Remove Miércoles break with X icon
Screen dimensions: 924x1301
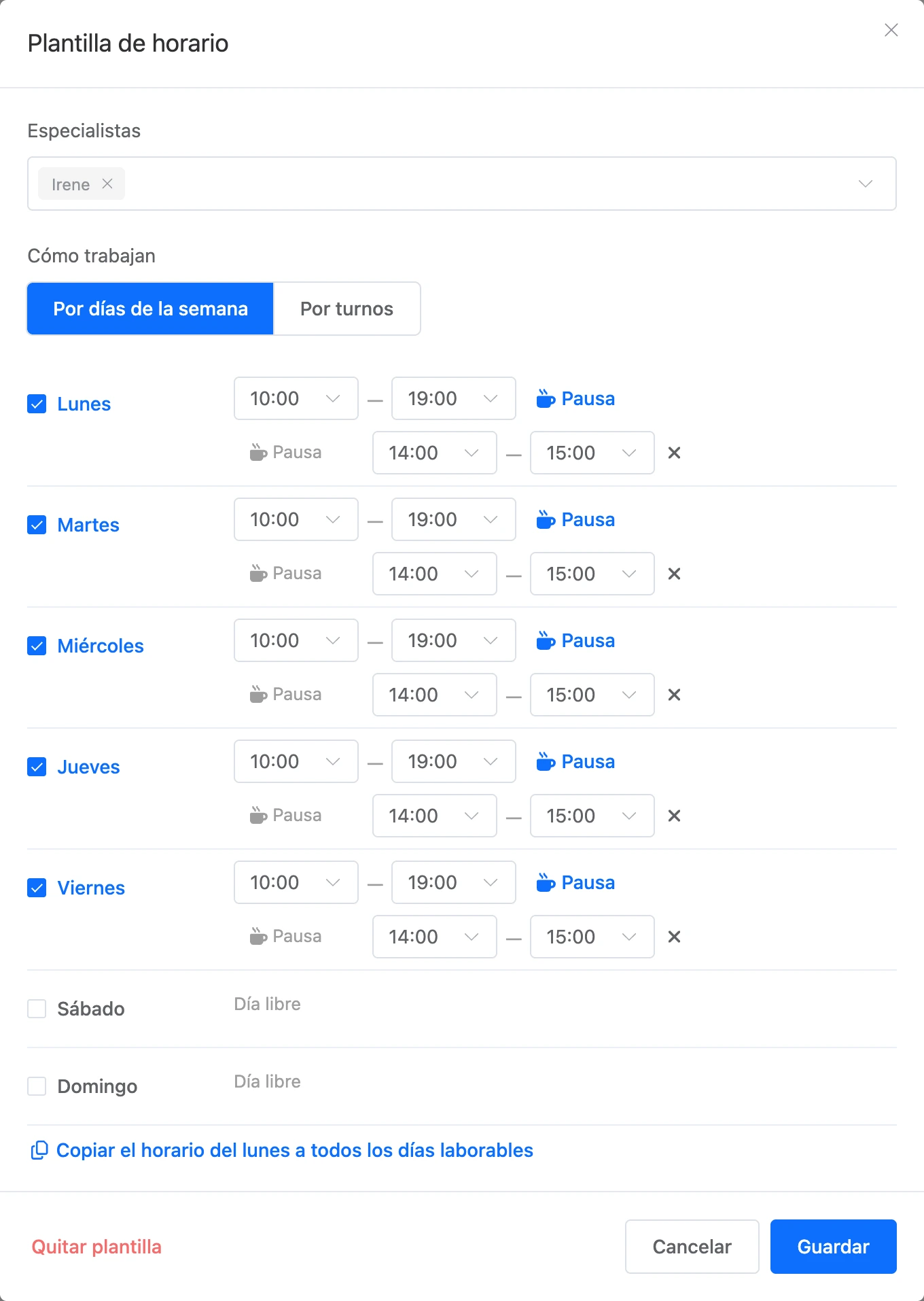674,695
